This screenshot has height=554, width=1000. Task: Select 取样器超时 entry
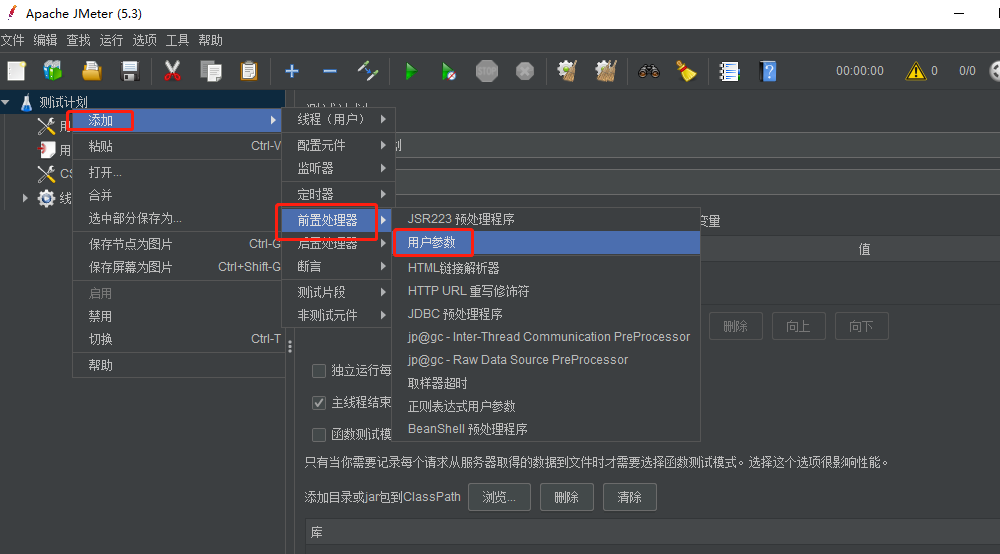(x=547, y=383)
